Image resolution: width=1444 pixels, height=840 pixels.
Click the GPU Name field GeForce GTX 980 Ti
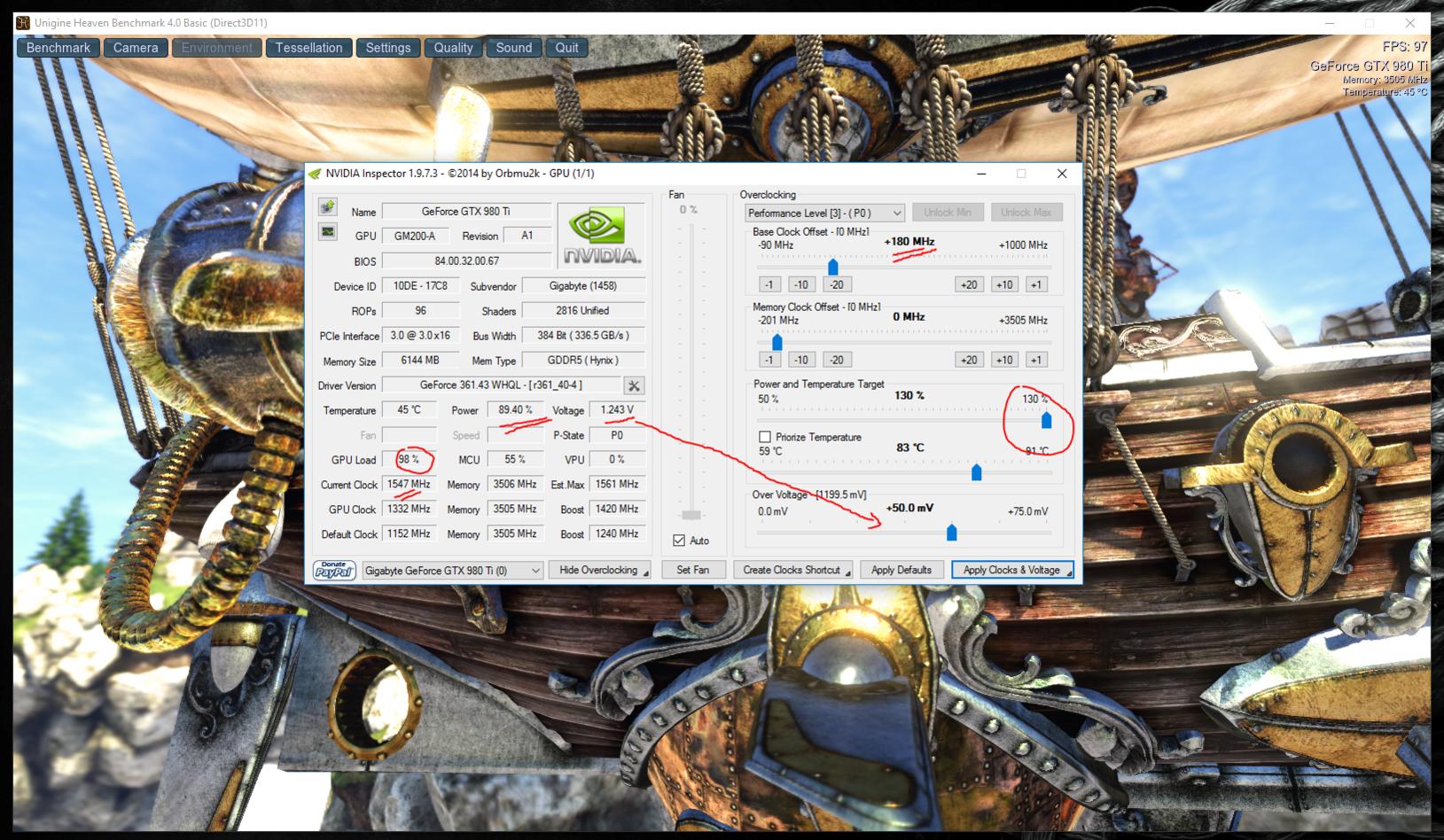tap(466, 212)
